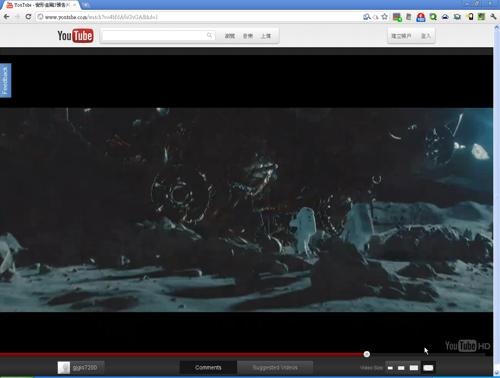Open a new browser tab

86,5
